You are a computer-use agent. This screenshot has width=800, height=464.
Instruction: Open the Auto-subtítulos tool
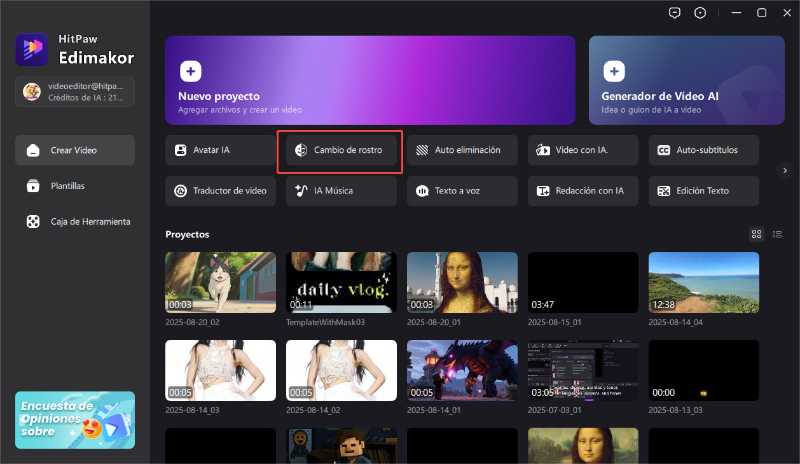click(704, 150)
